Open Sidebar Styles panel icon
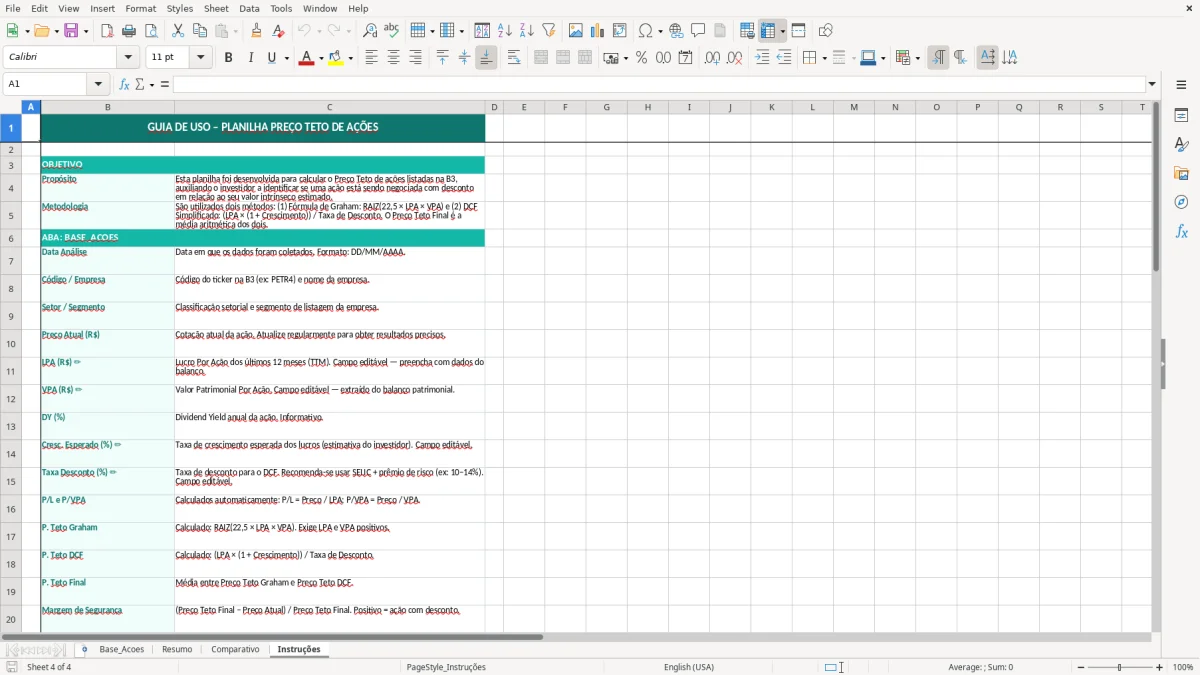This screenshot has height=675, width=1200. [1181, 145]
